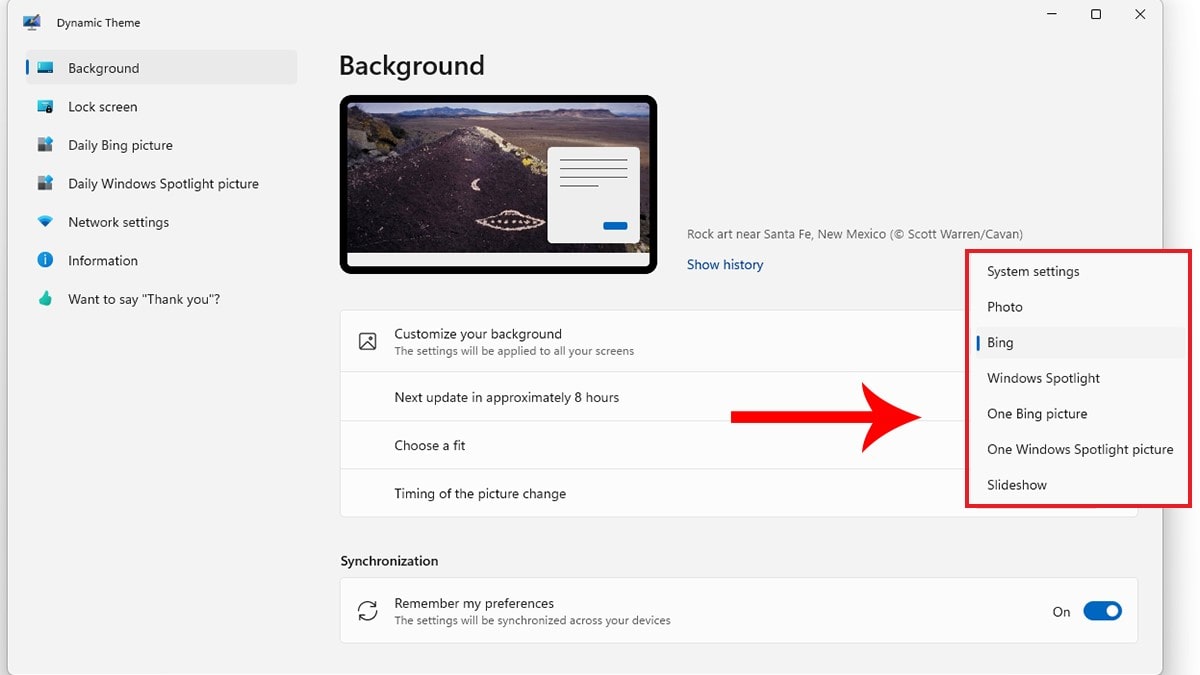Open the Customize your background section

pos(478,334)
